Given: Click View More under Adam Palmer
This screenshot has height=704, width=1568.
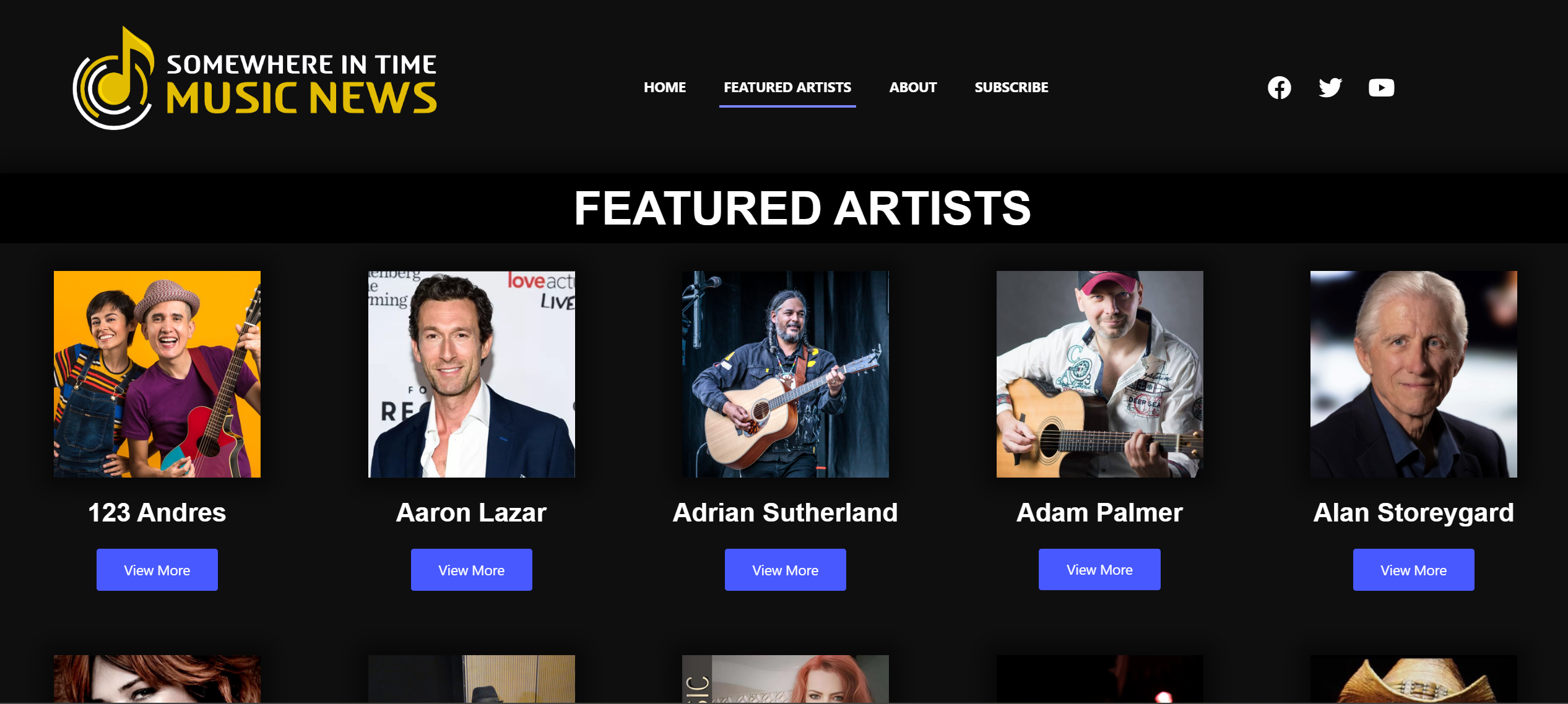Looking at the screenshot, I should pos(1099,569).
